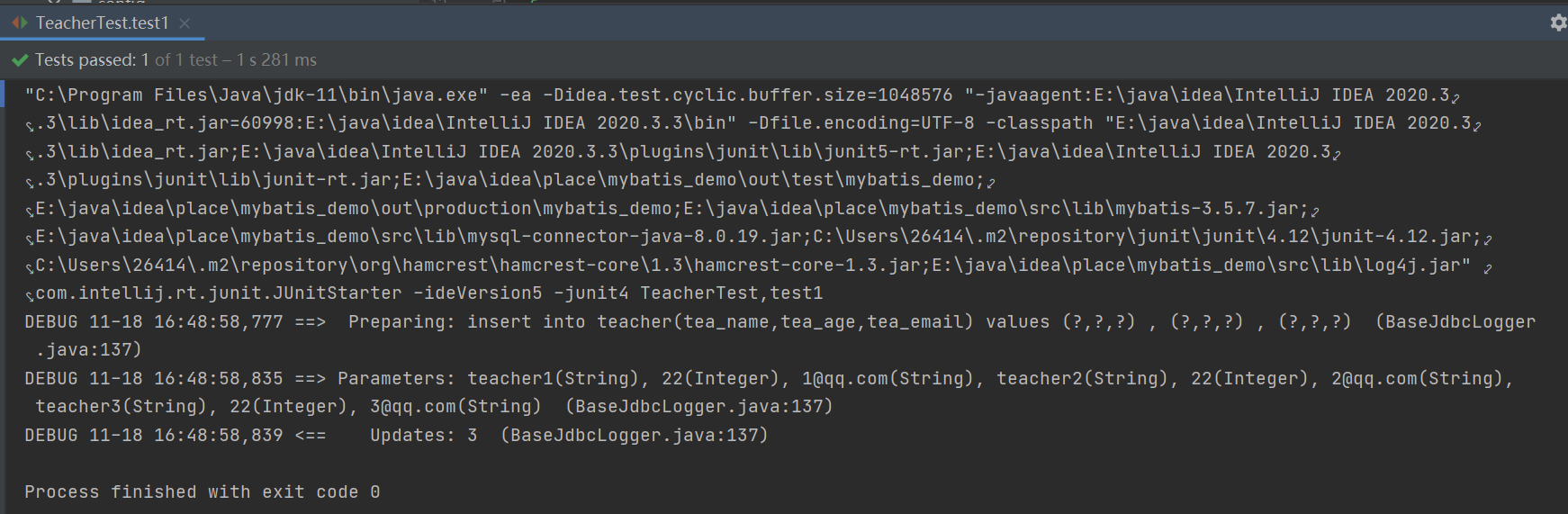The height and width of the screenshot is (514, 1568).
Task: Click the green tests-passed checkmark icon
Action: pyautogui.click(x=20, y=60)
